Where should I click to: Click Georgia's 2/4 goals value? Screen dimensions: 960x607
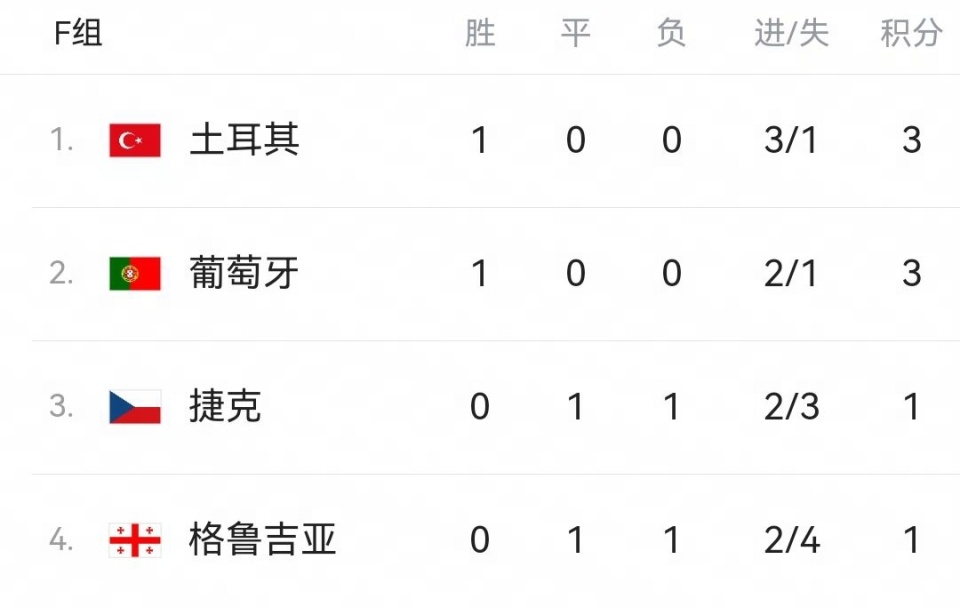(x=792, y=540)
